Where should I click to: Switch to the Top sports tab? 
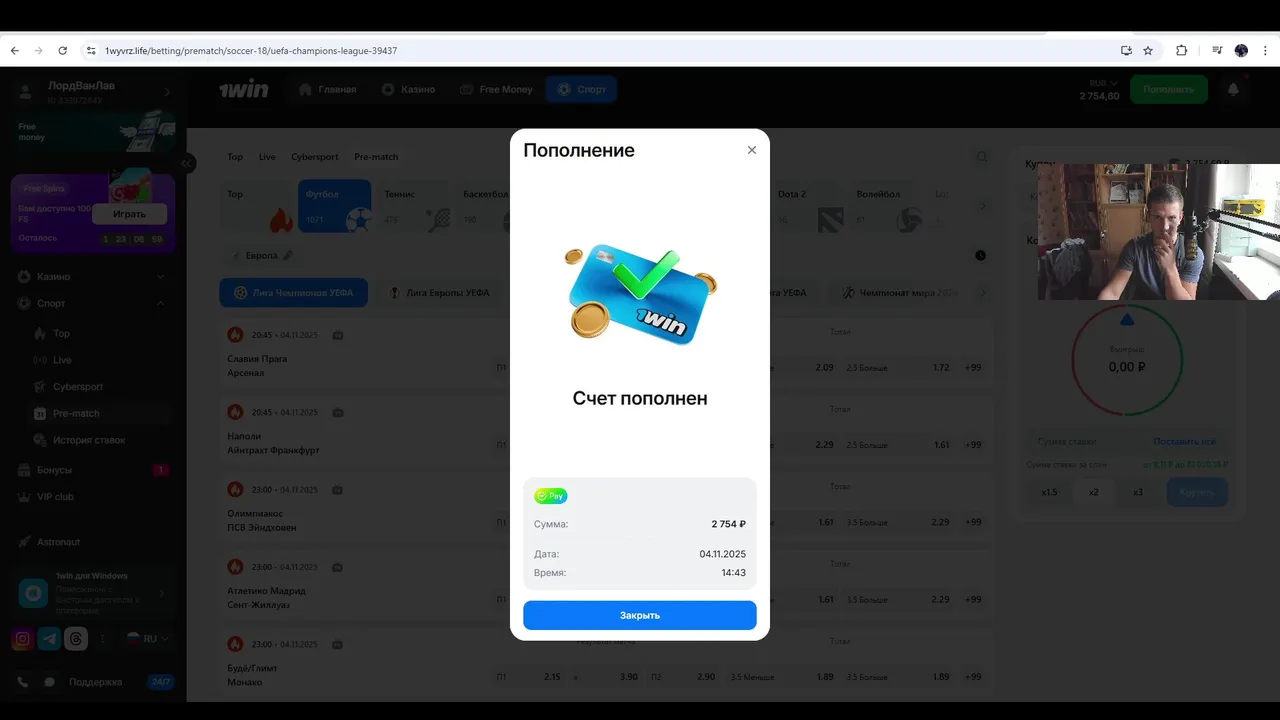pyautogui.click(x=235, y=157)
